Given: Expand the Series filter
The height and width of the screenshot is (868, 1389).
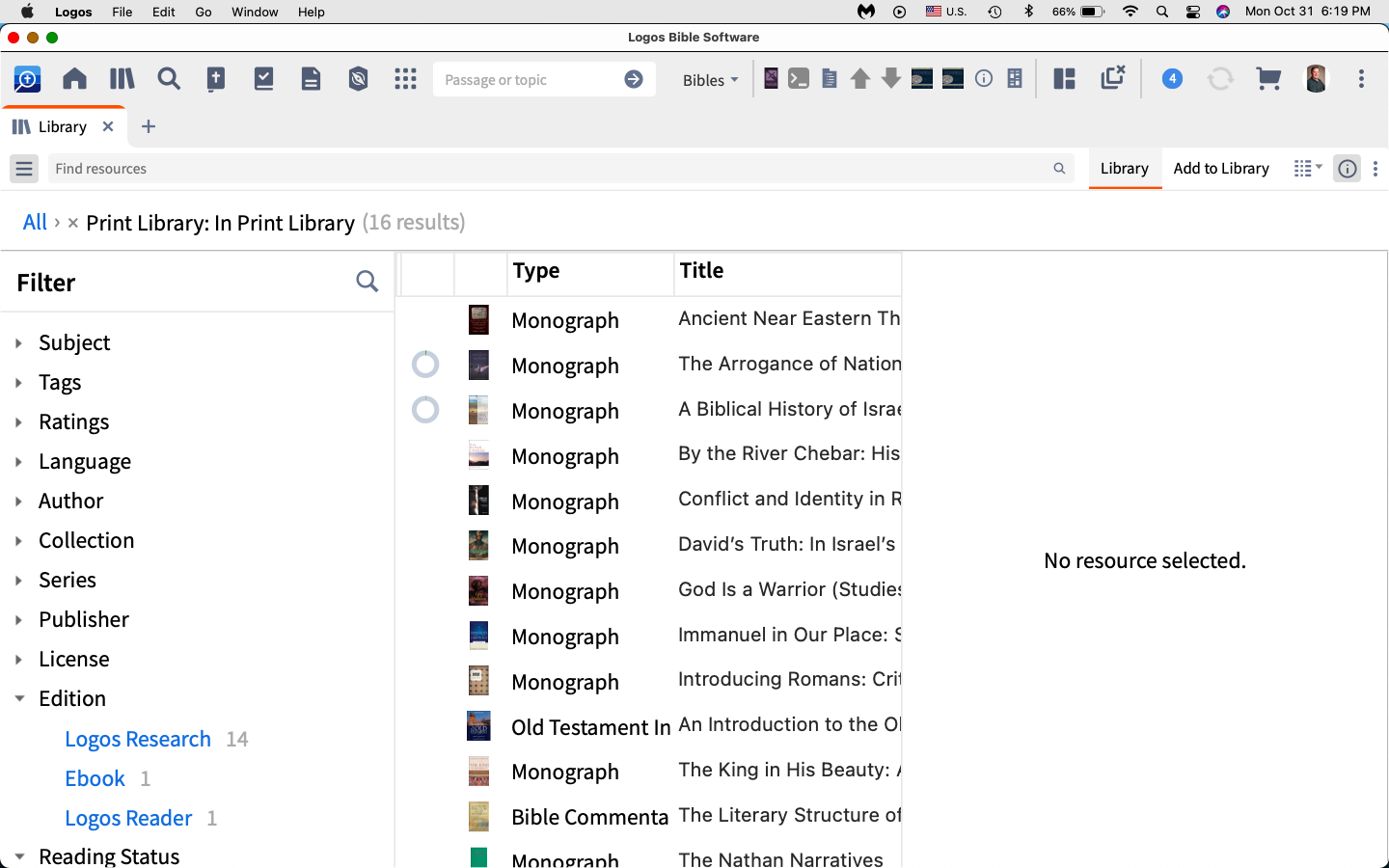Looking at the screenshot, I should point(18,581).
